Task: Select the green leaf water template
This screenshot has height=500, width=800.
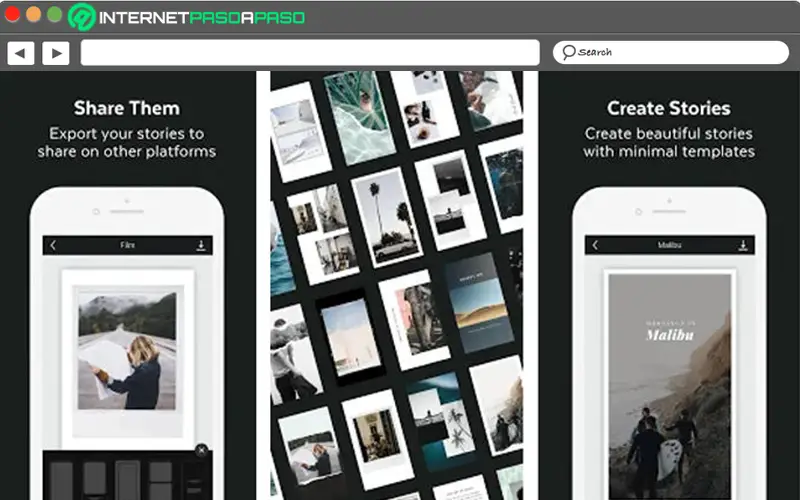Action: click(359, 116)
